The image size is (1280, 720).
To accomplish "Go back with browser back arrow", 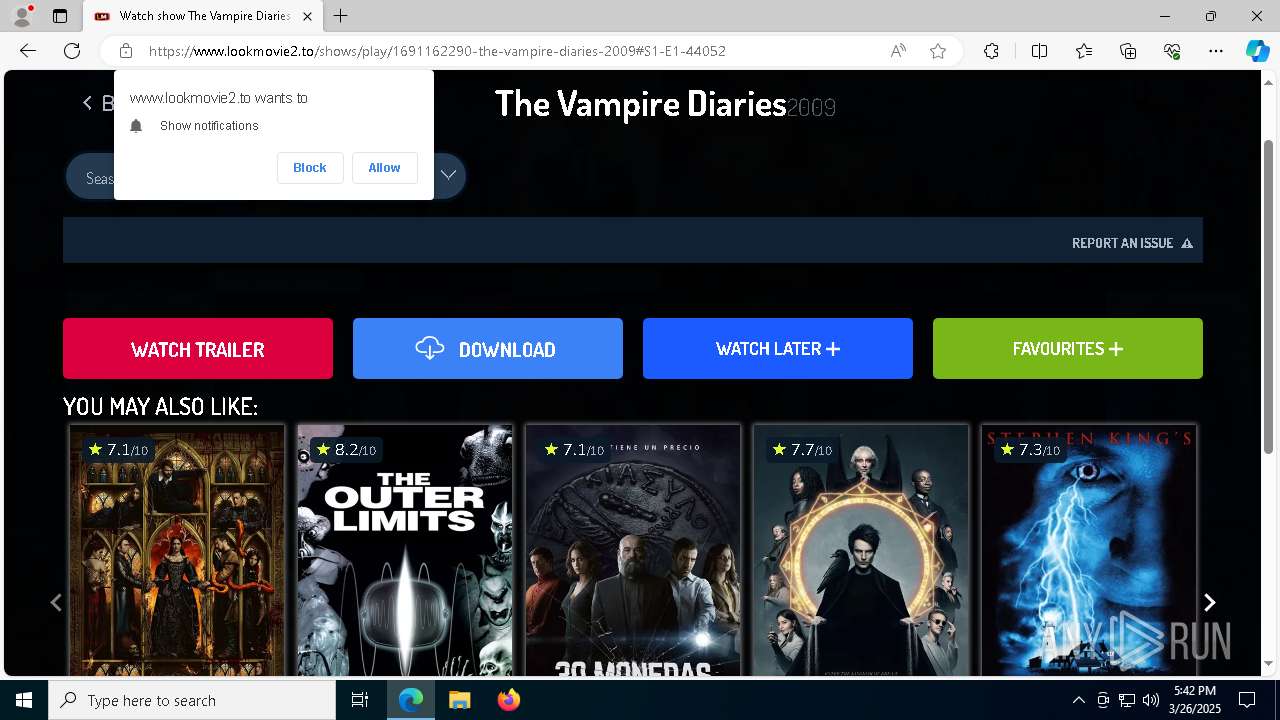I will coord(28,51).
